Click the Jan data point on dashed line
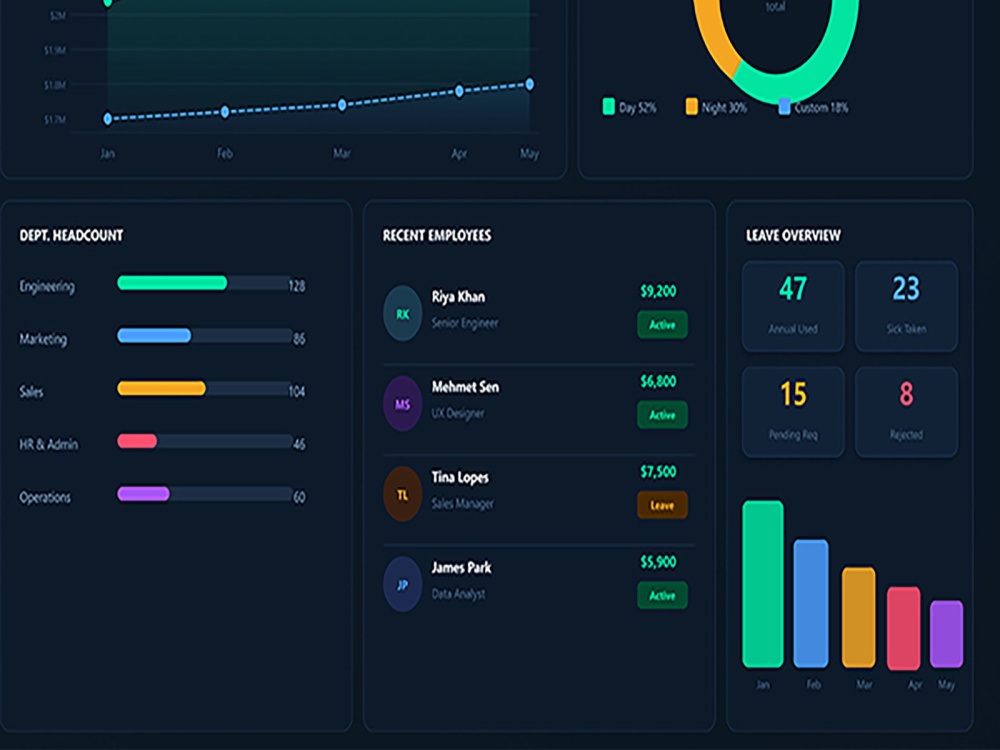 pyautogui.click(x=108, y=119)
